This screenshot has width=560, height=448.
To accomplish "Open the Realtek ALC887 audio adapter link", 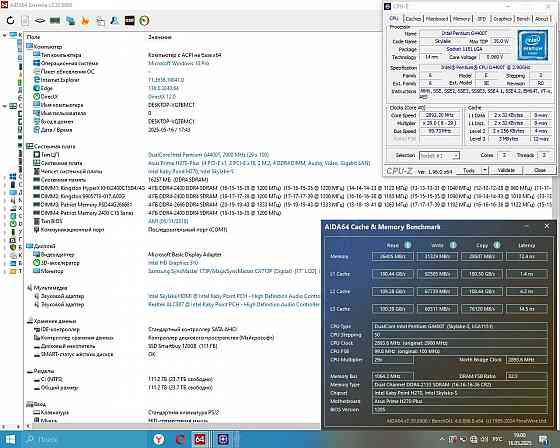I will (x=234, y=304).
